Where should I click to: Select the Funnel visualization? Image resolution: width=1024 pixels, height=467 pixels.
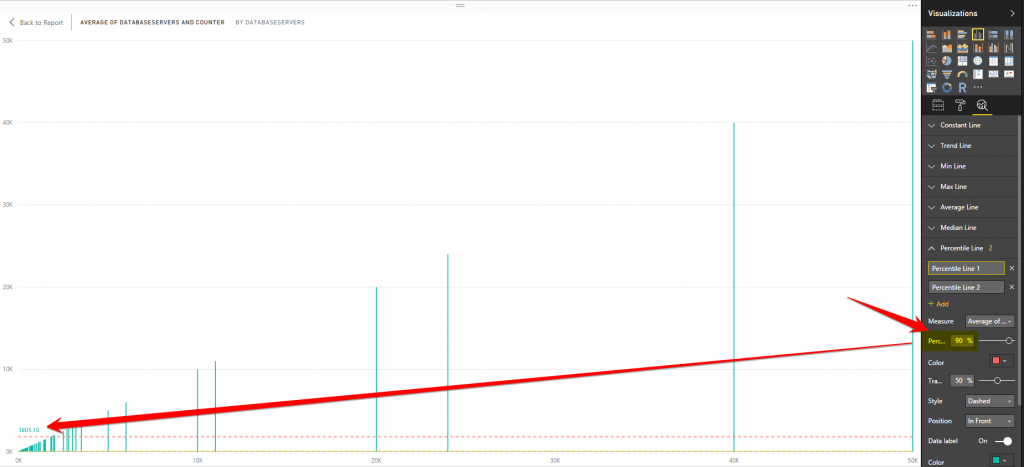click(x=947, y=74)
